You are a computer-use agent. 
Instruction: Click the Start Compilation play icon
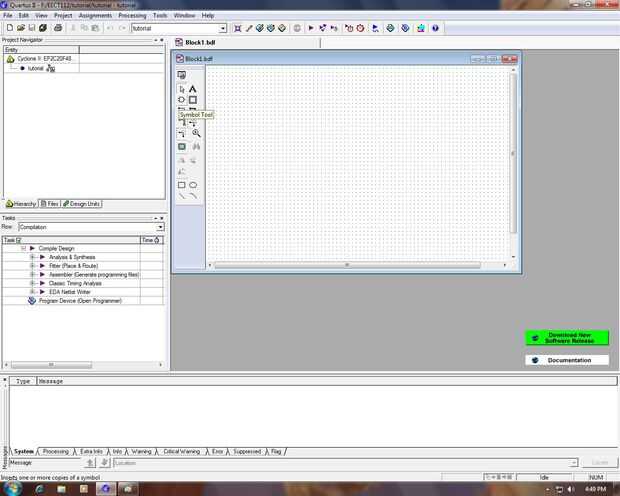[x=311, y=28]
